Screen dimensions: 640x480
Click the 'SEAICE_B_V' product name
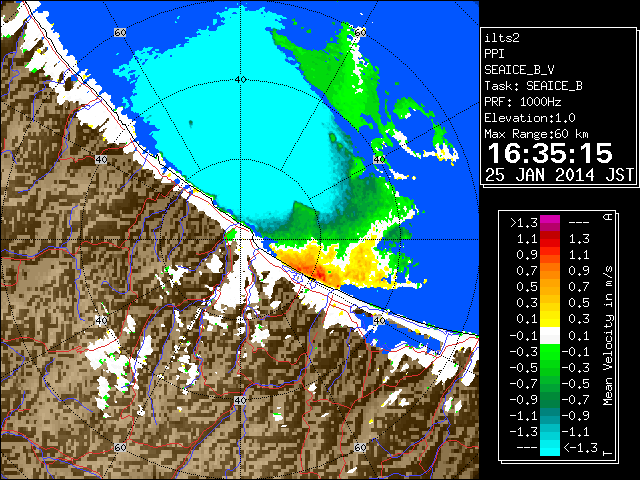coord(519,70)
